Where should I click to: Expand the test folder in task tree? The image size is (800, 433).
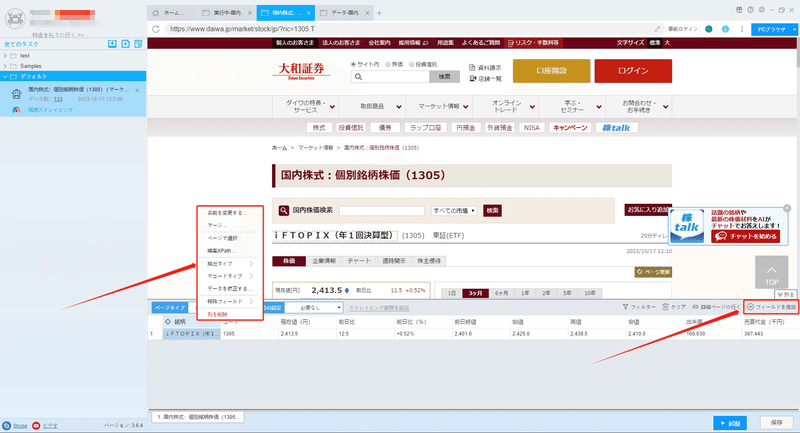(x=5, y=56)
